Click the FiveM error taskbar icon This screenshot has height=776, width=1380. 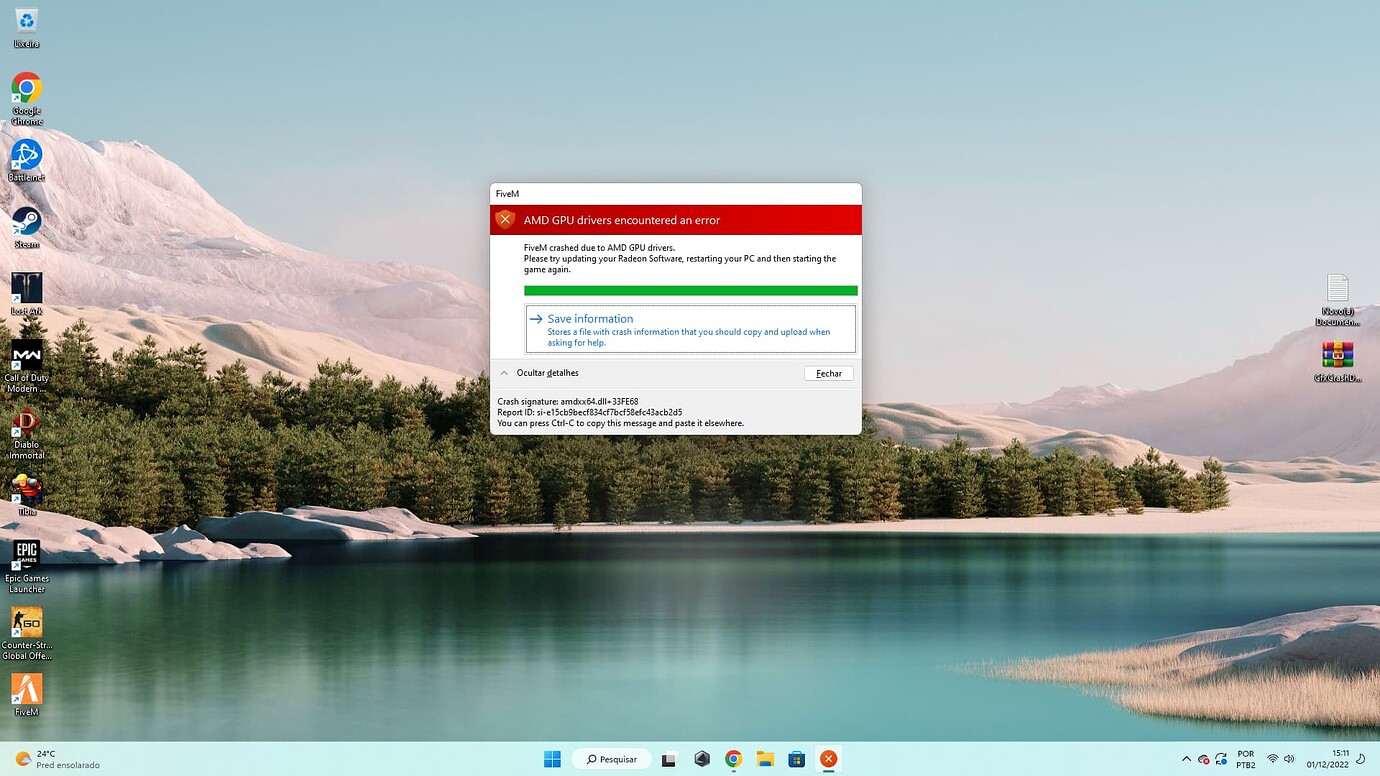click(x=828, y=759)
